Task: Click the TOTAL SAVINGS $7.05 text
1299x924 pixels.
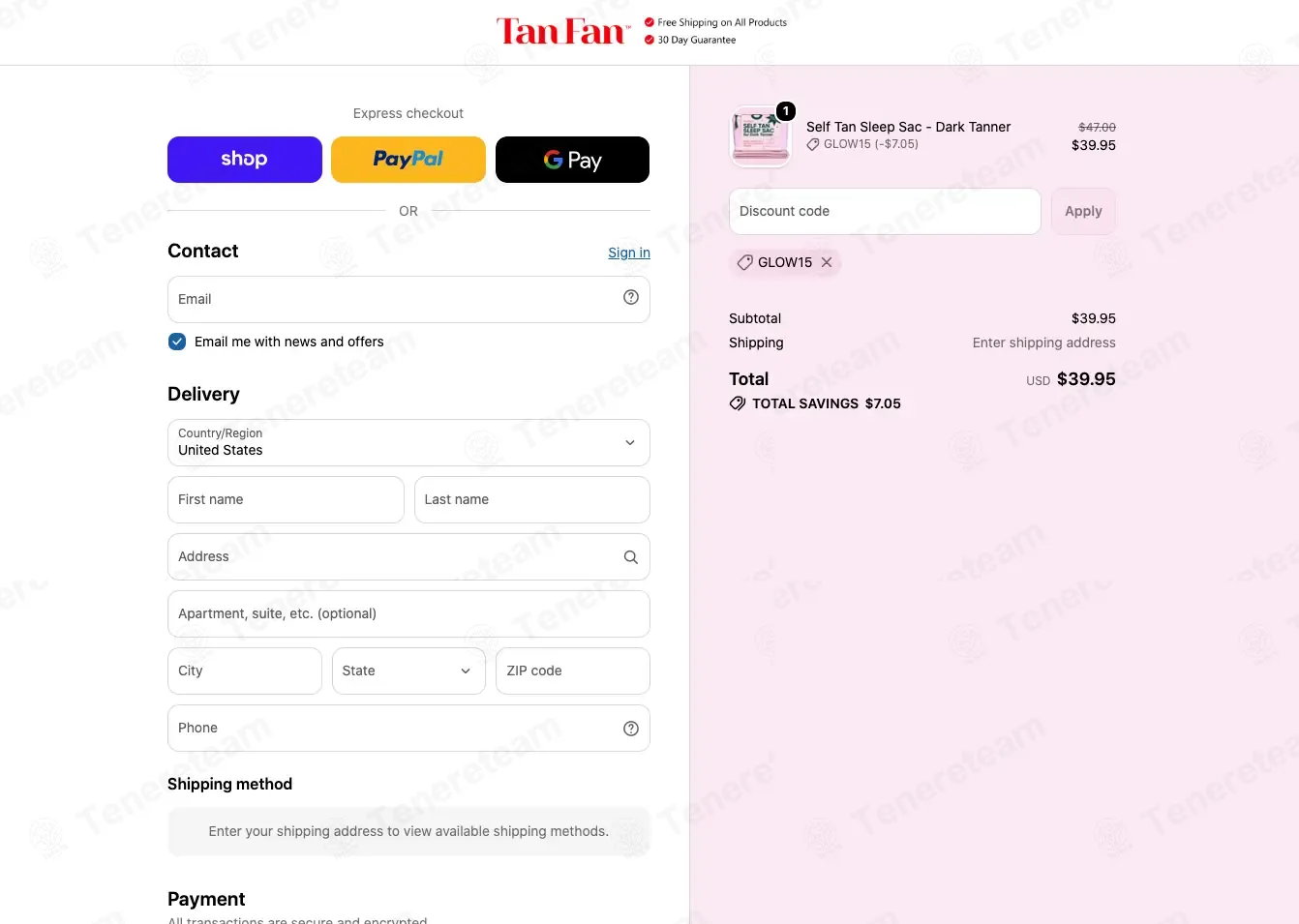Action: coord(827,403)
